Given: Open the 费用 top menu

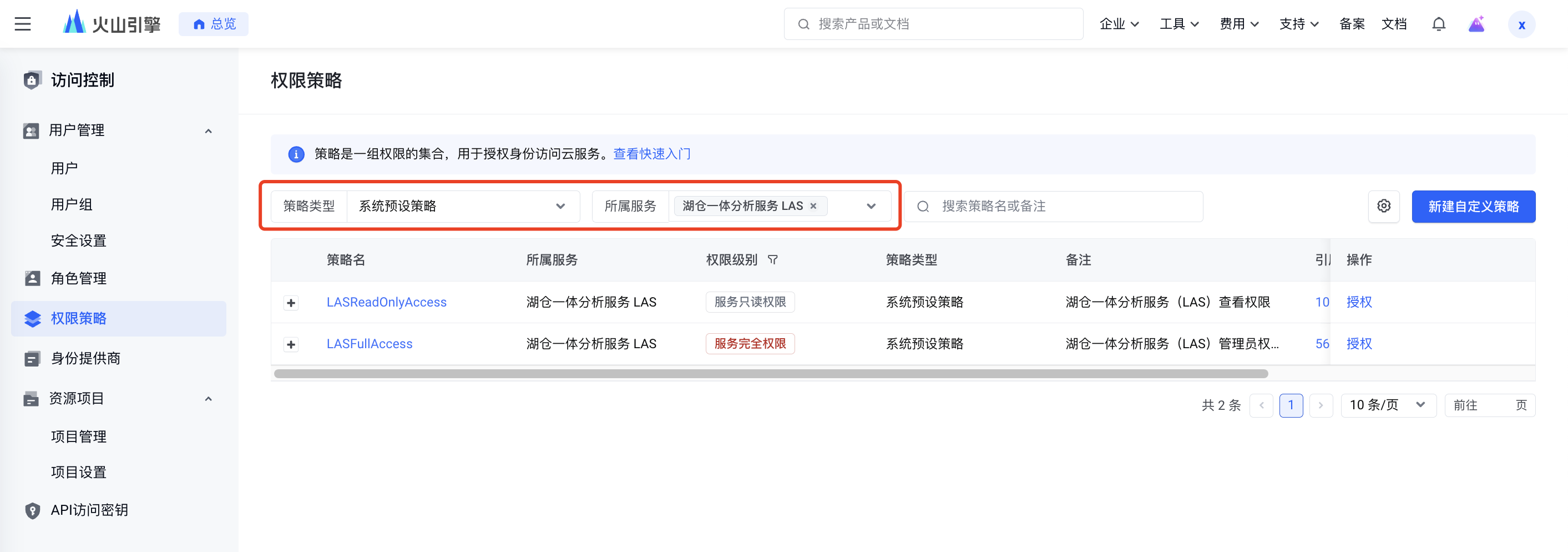Looking at the screenshot, I should [x=1238, y=24].
